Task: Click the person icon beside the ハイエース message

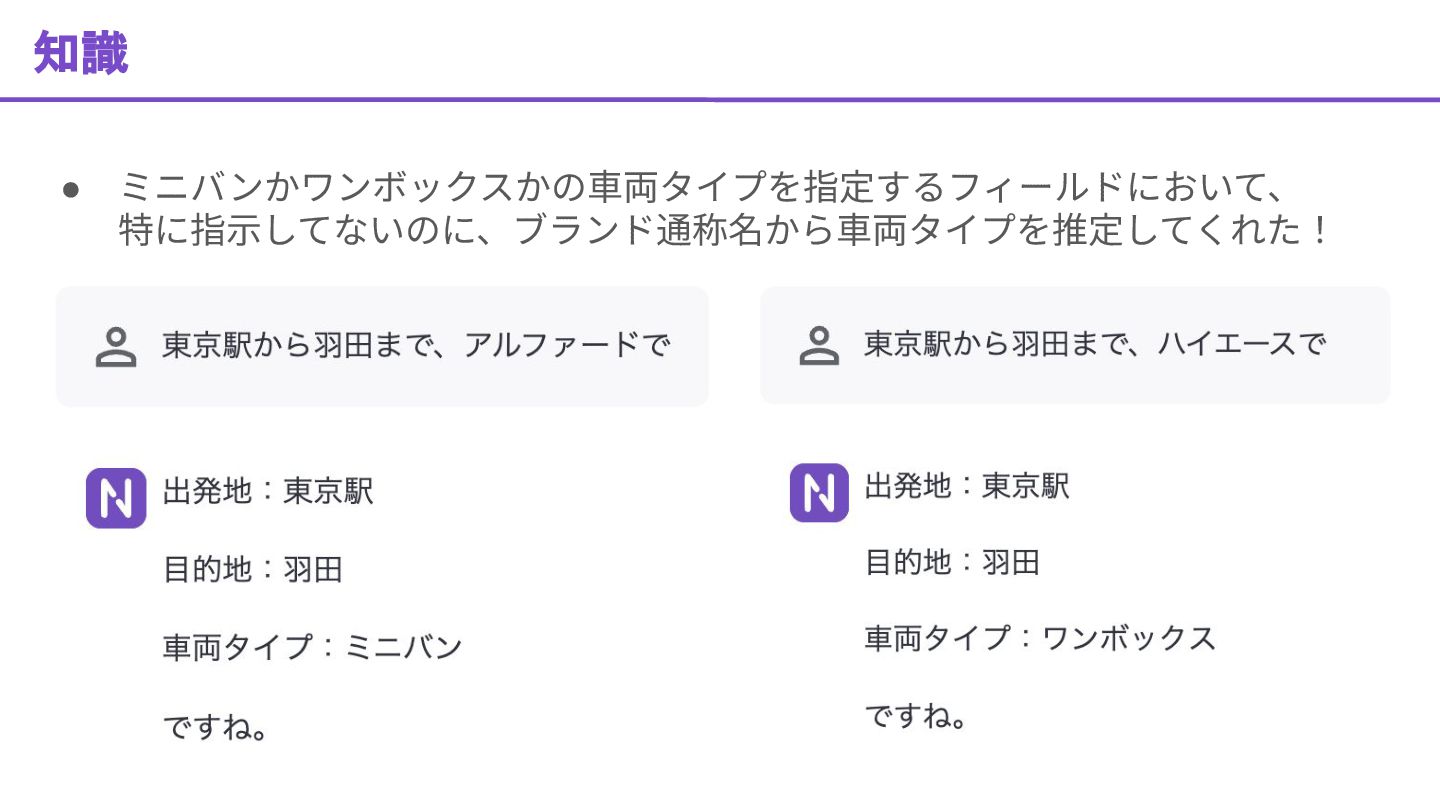Action: pyautogui.click(x=819, y=346)
